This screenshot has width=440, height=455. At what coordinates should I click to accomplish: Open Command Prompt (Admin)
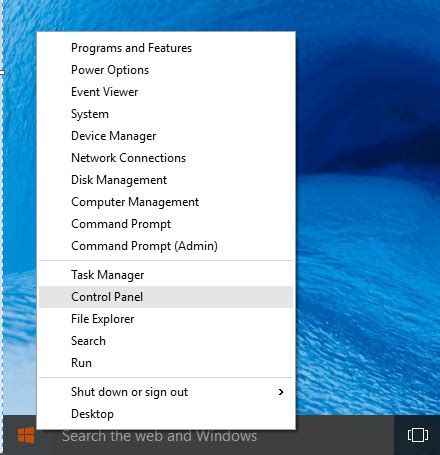tap(166, 246)
